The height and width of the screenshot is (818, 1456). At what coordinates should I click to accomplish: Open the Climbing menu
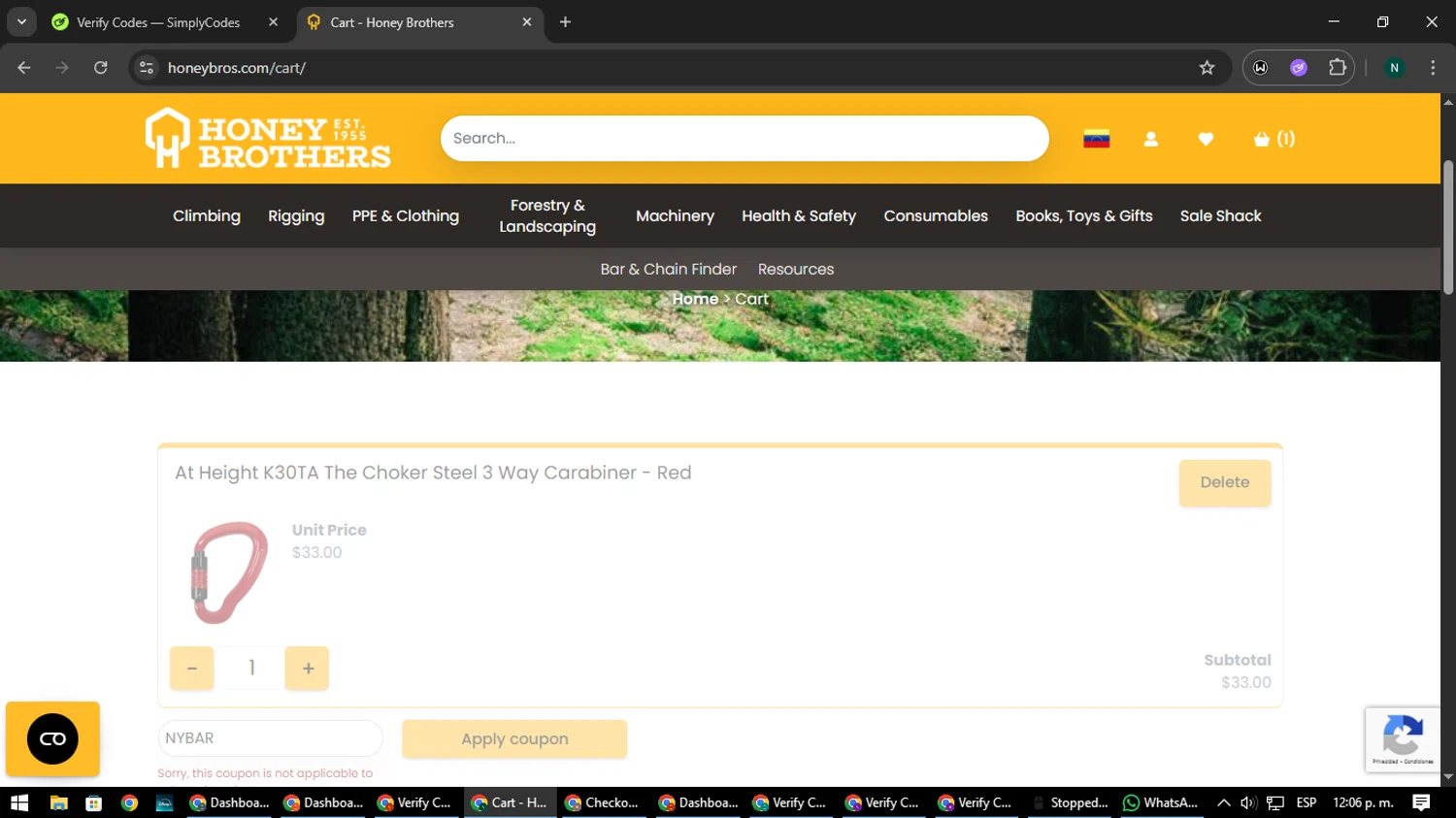click(207, 215)
